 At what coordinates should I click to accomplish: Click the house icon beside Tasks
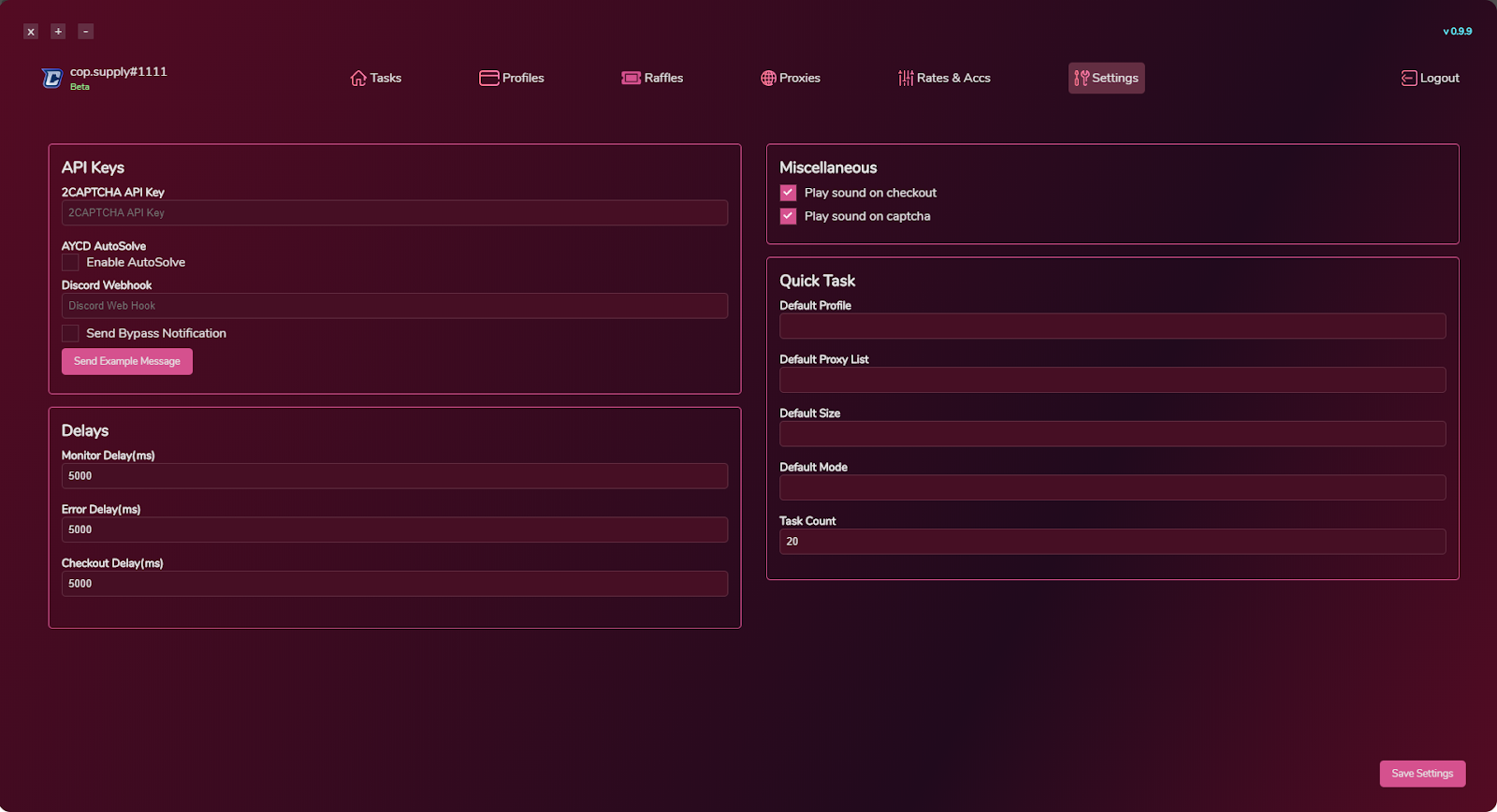coord(357,79)
